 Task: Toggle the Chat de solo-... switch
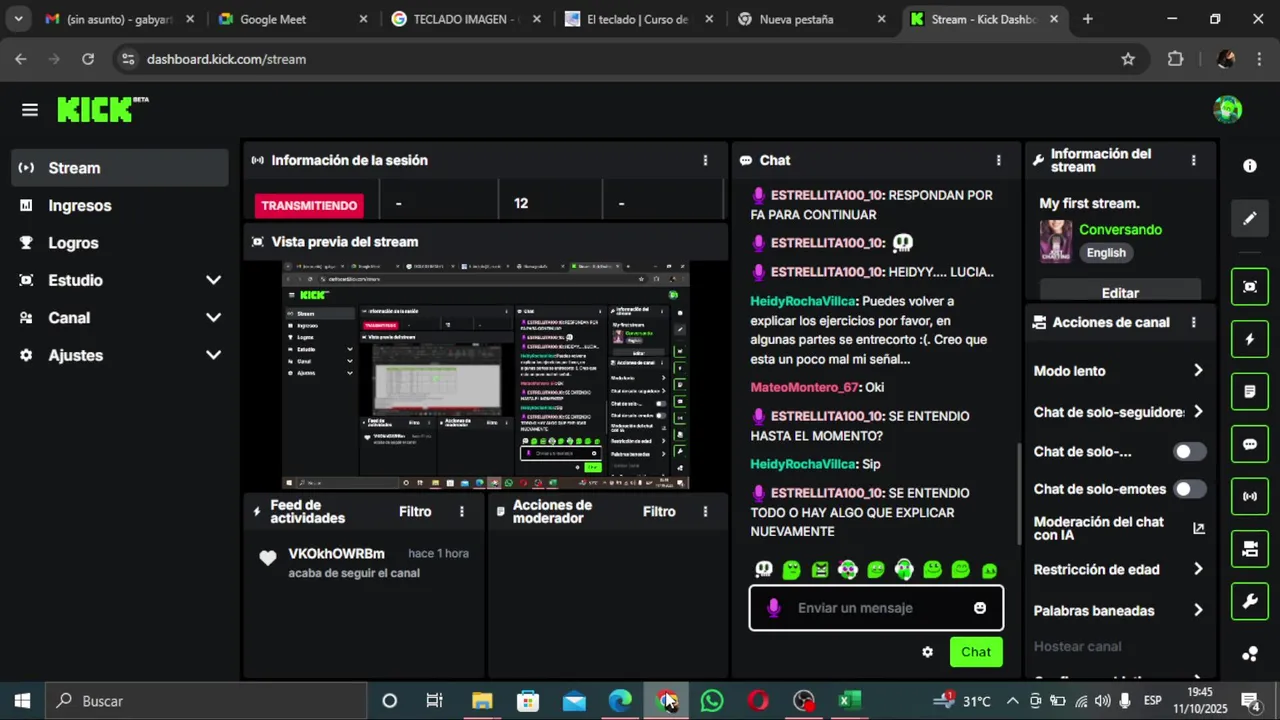pyautogui.click(x=1189, y=452)
